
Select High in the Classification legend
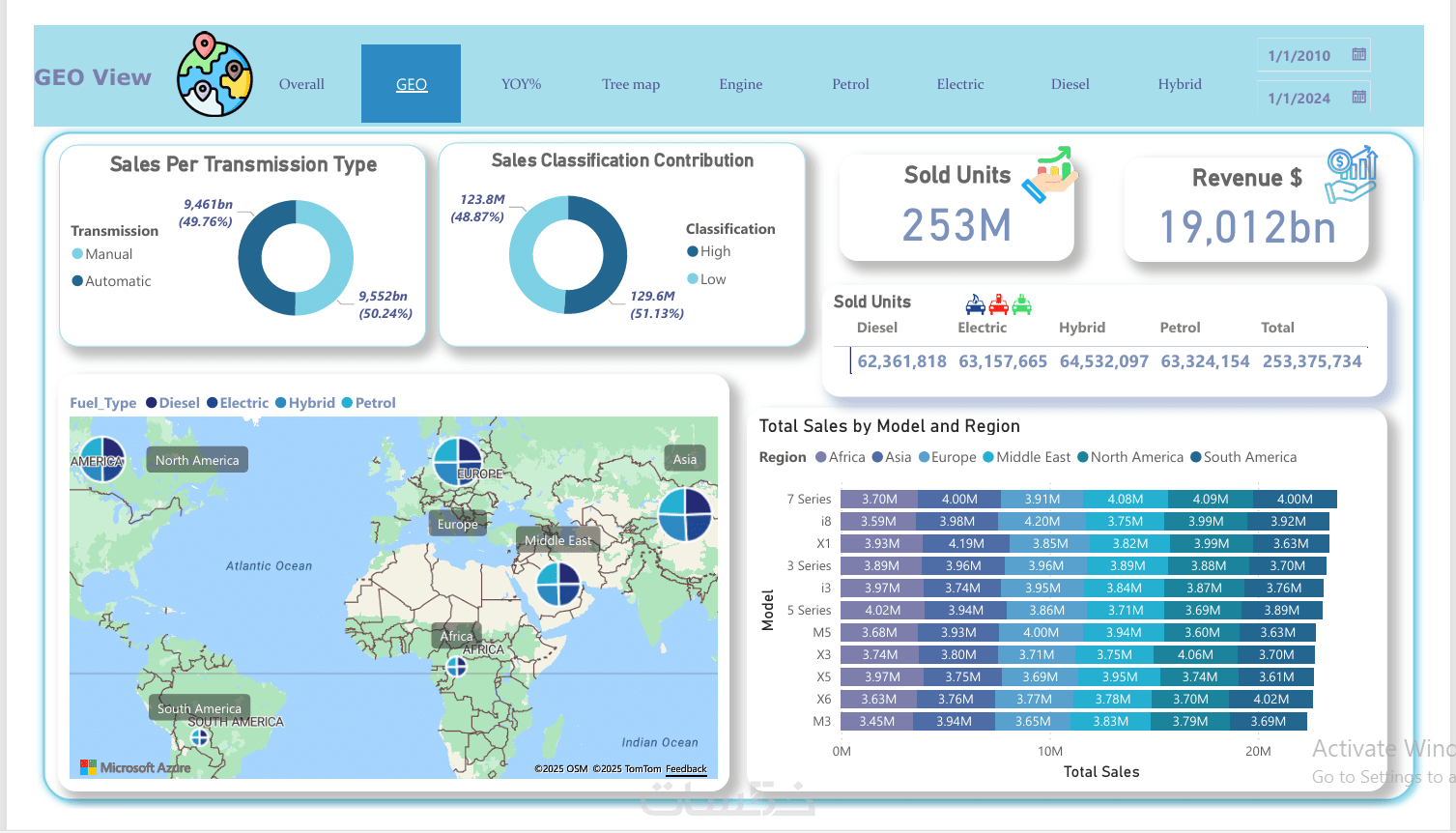pos(708,251)
